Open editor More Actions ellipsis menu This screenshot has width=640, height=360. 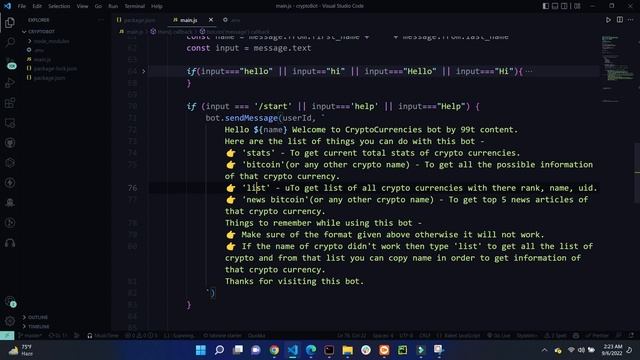[631, 20]
